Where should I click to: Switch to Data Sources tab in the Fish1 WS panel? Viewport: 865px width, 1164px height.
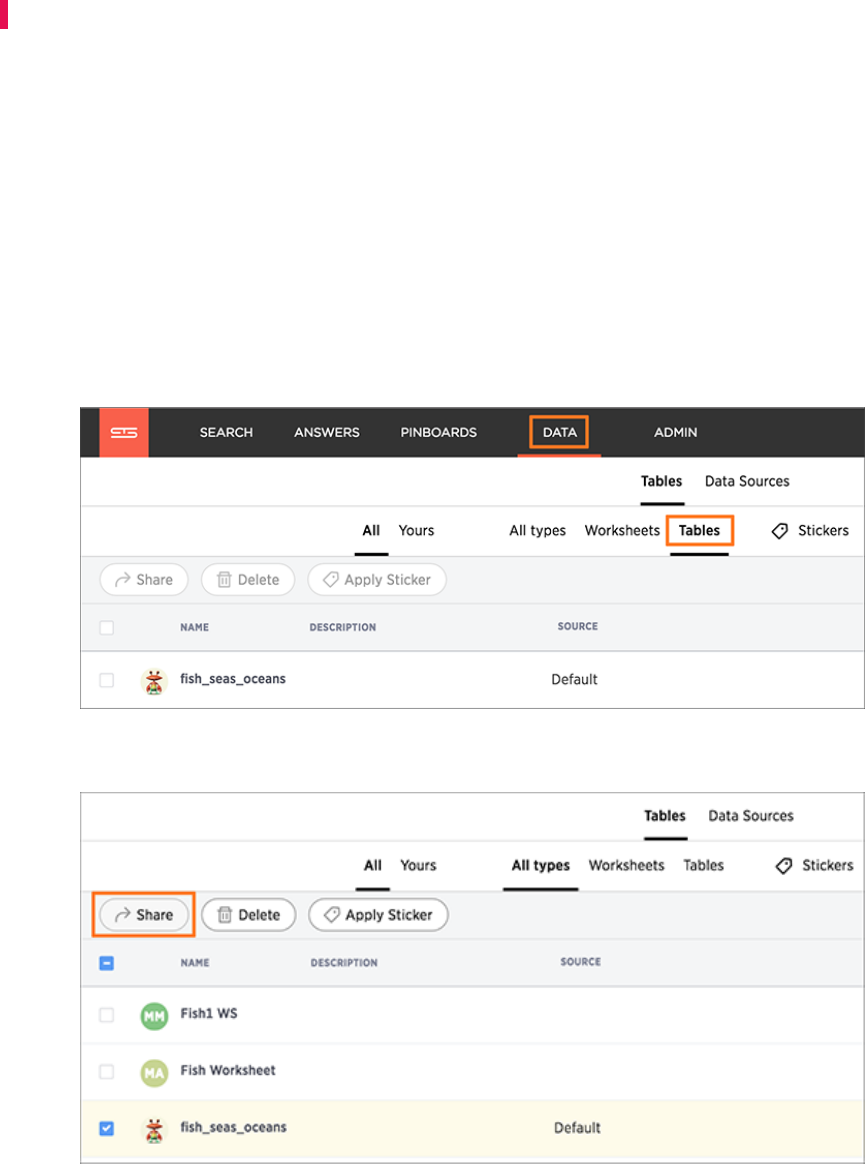point(751,816)
